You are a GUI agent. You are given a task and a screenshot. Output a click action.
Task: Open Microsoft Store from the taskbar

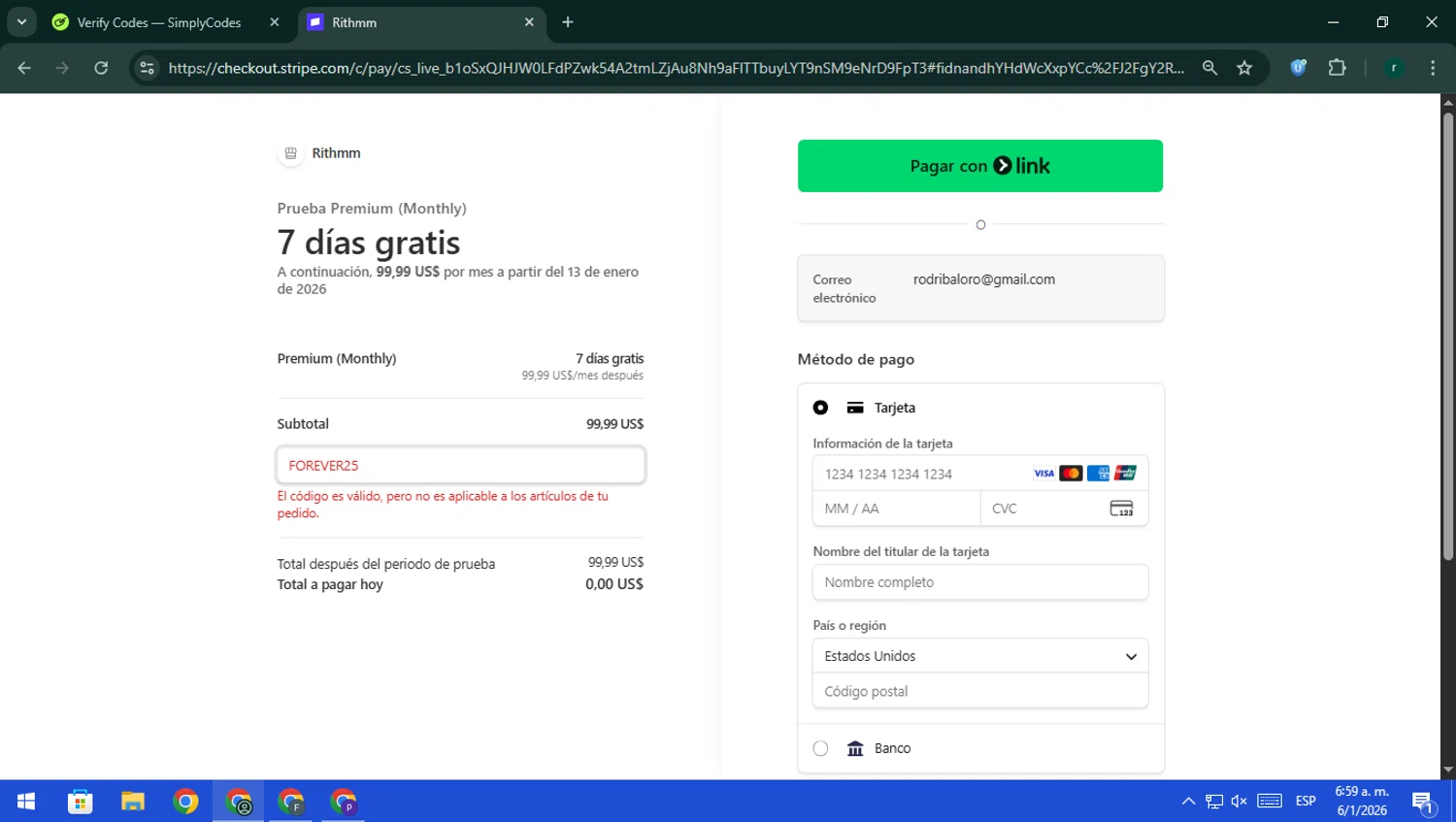(80, 802)
